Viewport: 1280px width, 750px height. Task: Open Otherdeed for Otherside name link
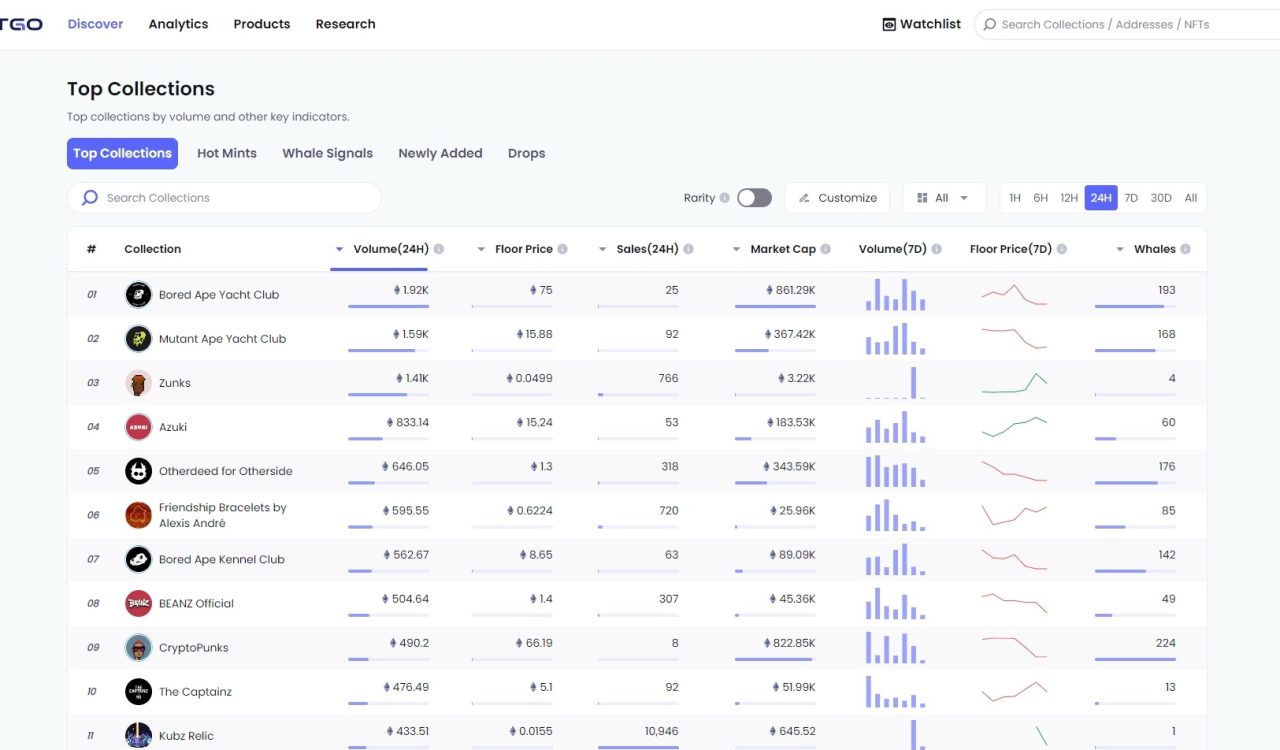[x=226, y=471]
